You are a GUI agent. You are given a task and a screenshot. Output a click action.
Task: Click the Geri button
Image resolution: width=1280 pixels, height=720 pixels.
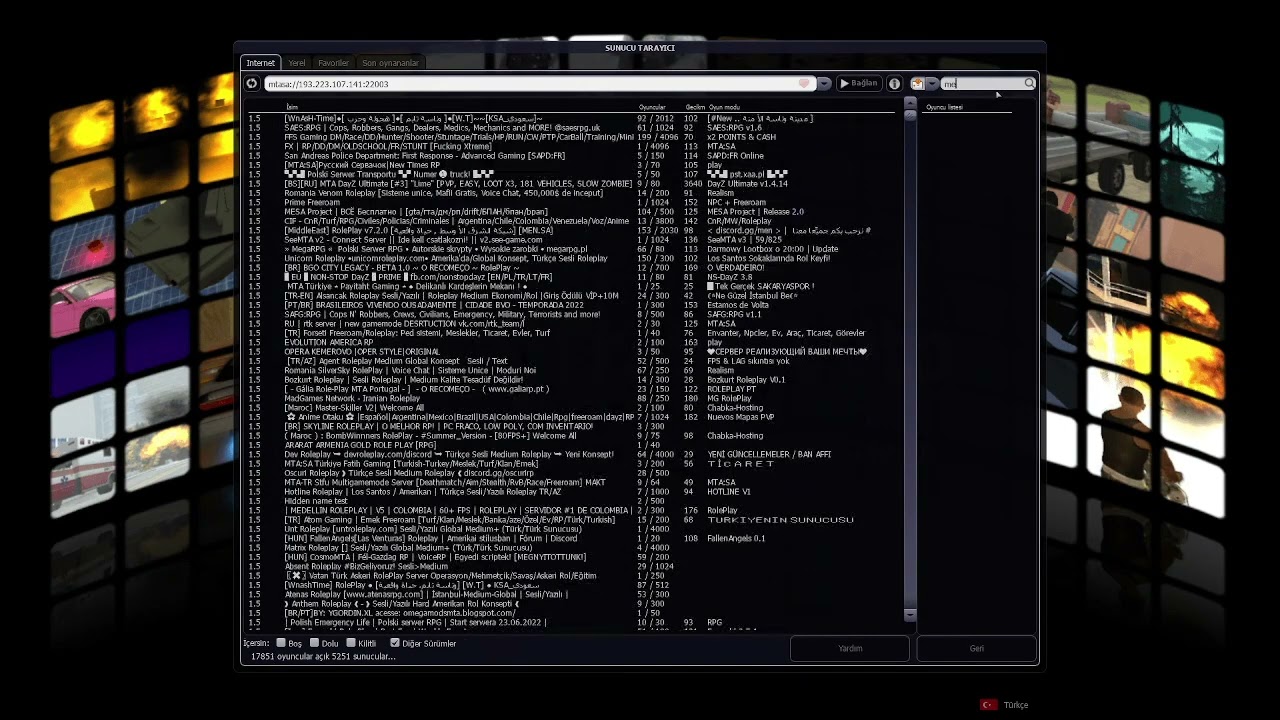pos(977,648)
